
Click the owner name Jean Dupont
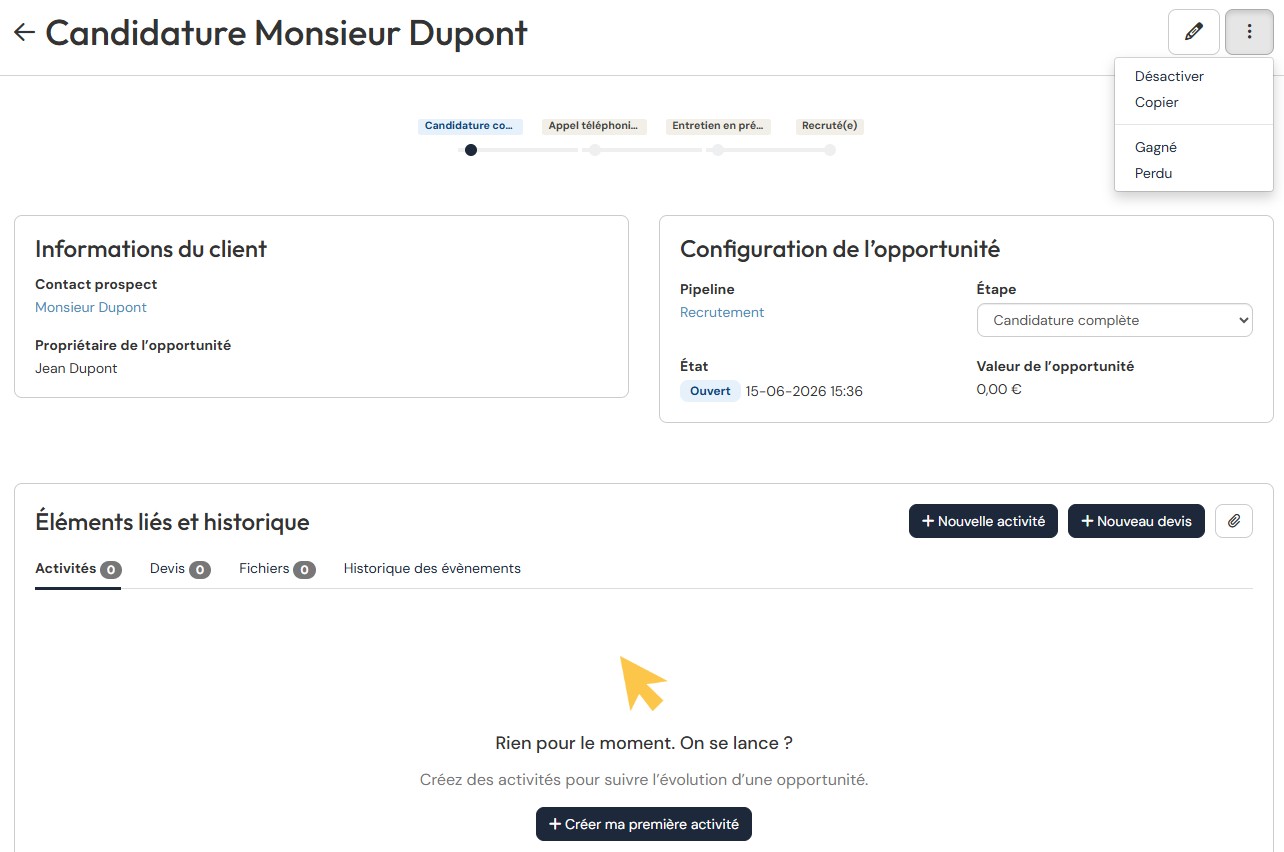[76, 368]
